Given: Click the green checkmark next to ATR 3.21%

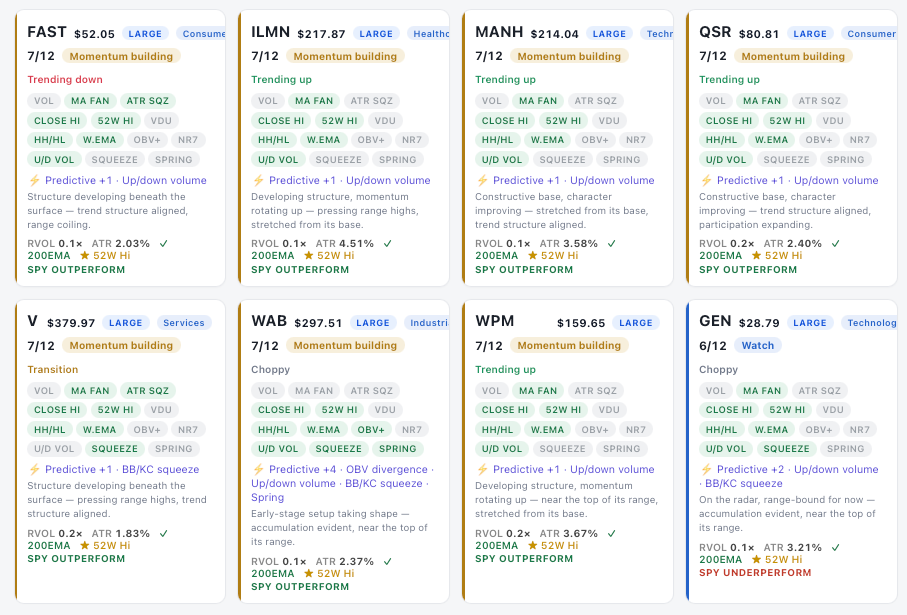Looking at the screenshot, I should (x=835, y=547).
